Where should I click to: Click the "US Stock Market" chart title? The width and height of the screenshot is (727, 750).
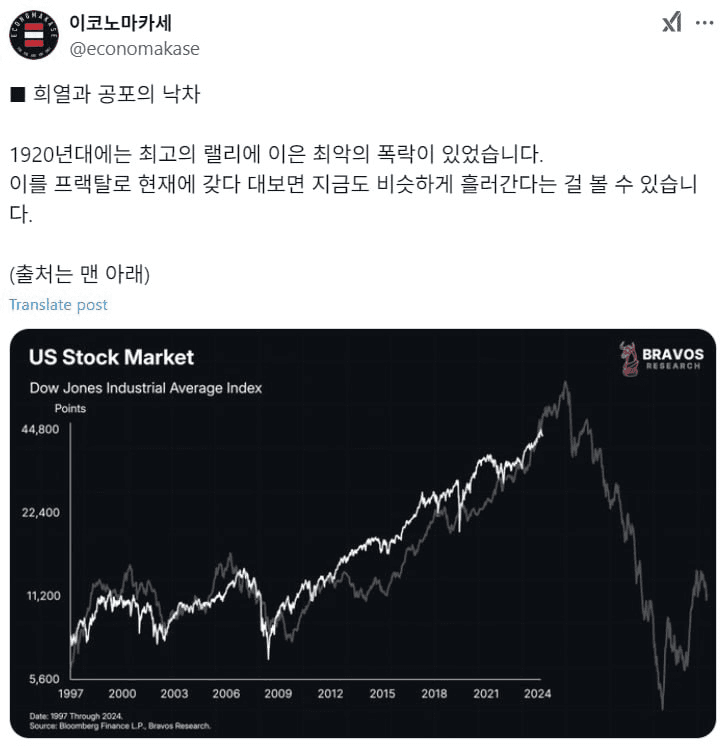coord(111,357)
